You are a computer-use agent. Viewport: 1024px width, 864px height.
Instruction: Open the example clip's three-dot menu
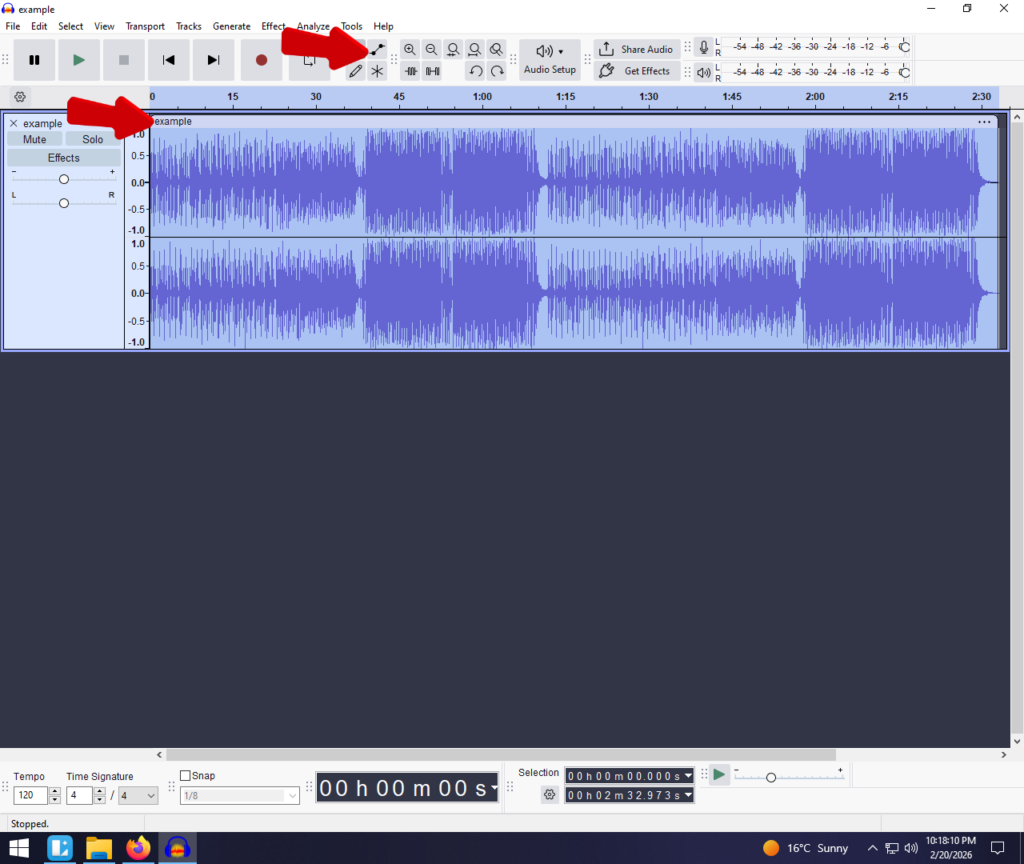click(985, 122)
